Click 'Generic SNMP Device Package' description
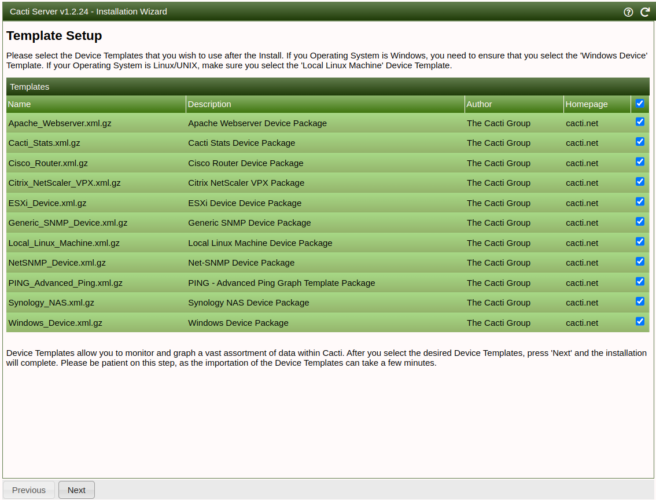 pyautogui.click(x=249, y=223)
